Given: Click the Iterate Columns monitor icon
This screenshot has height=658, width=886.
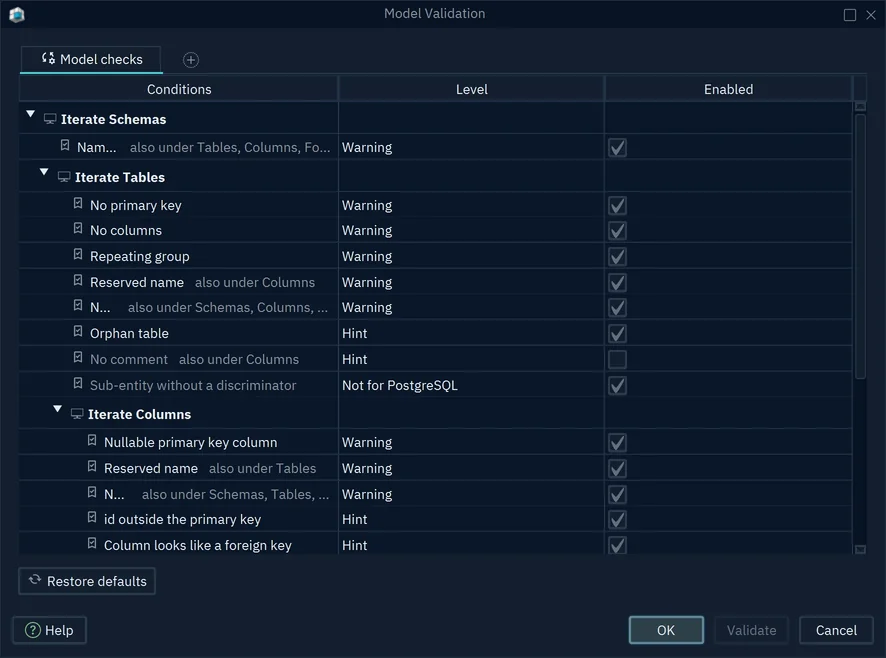Looking at the screenshot, I should tap(77, 414).
